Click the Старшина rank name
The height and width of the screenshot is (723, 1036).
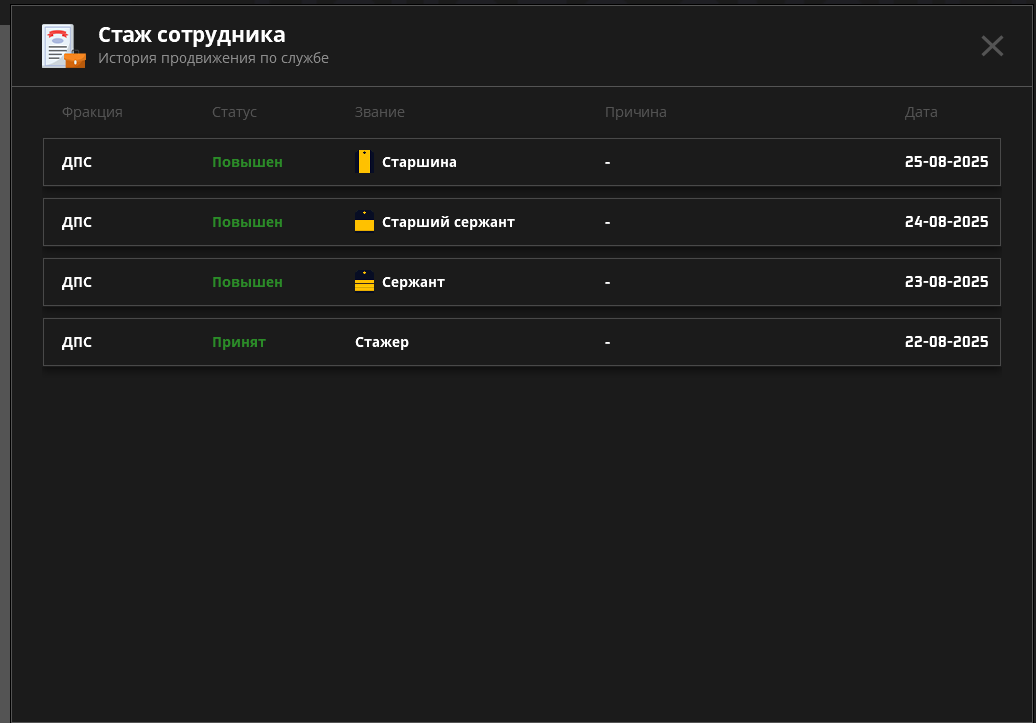[419, 162]
